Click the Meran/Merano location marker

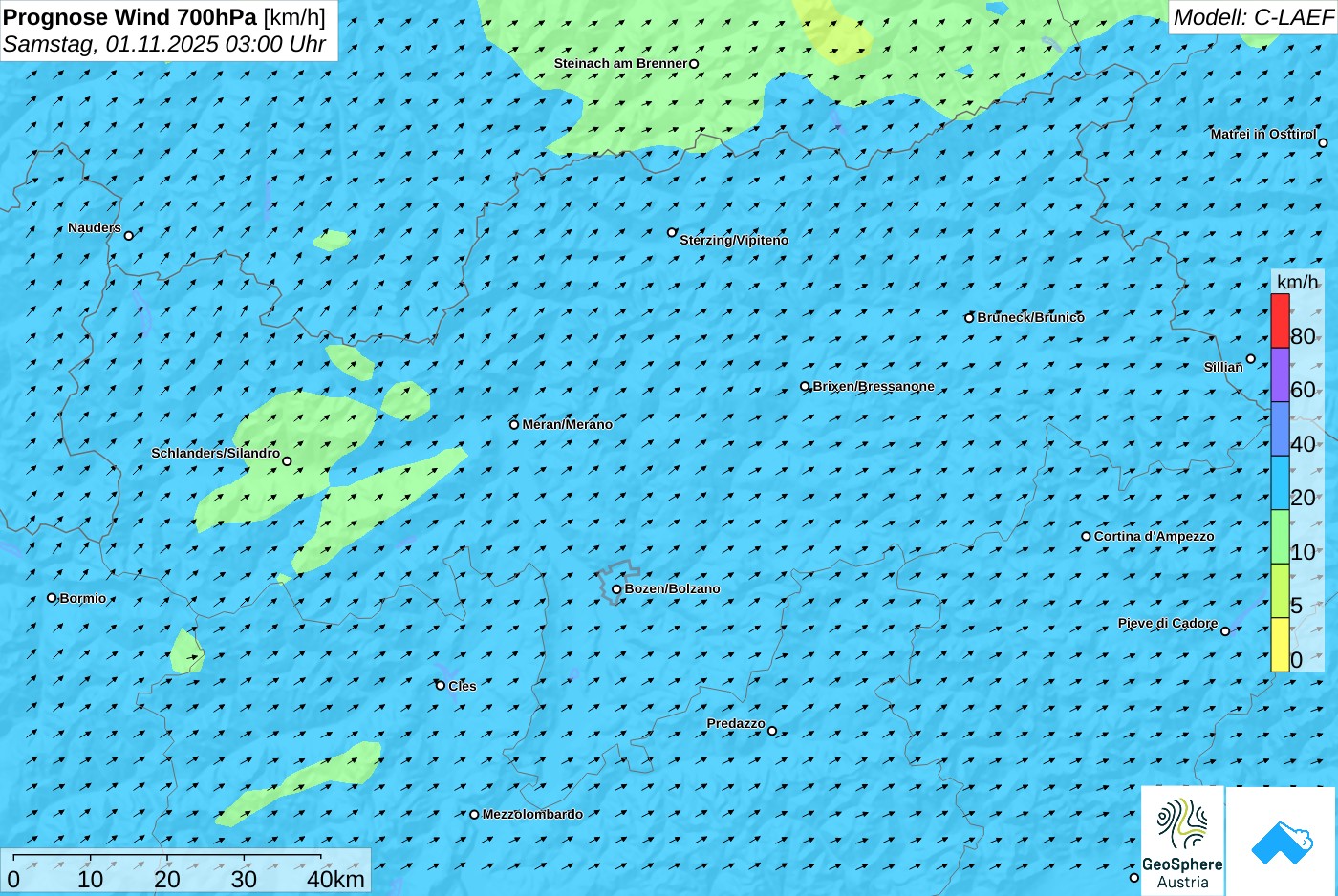(514, 425)
